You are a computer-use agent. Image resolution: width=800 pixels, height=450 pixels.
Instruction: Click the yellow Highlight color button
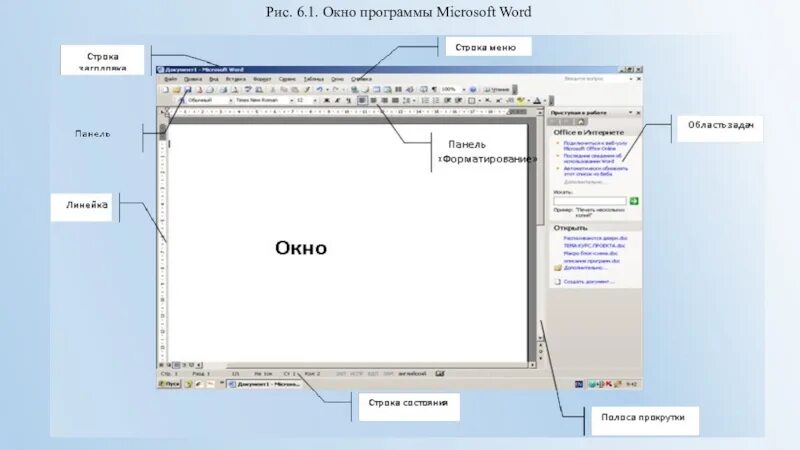[520, 101]
